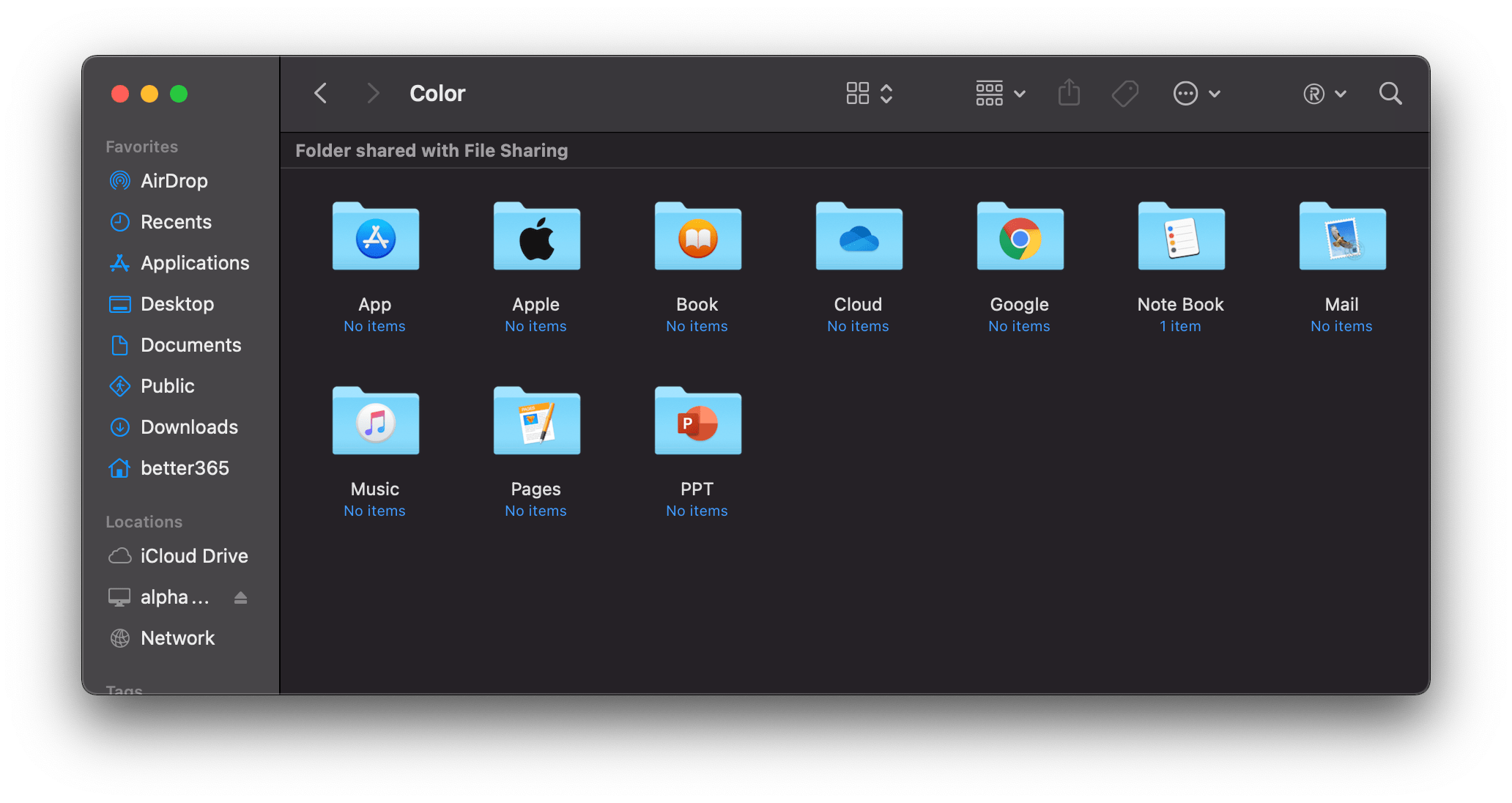Open the More actions ellipsis menu
Viewport: 1512px width, 803px height.
(1196, 93)
